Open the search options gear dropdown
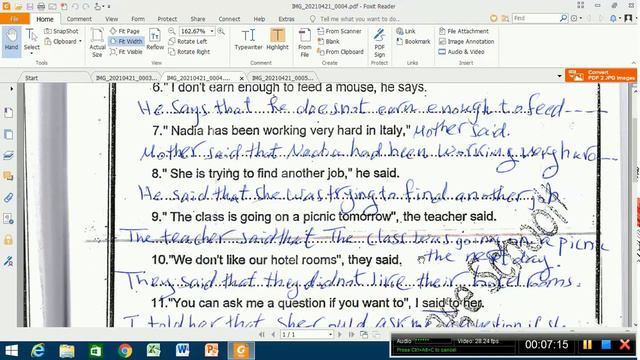 [576, 18]
